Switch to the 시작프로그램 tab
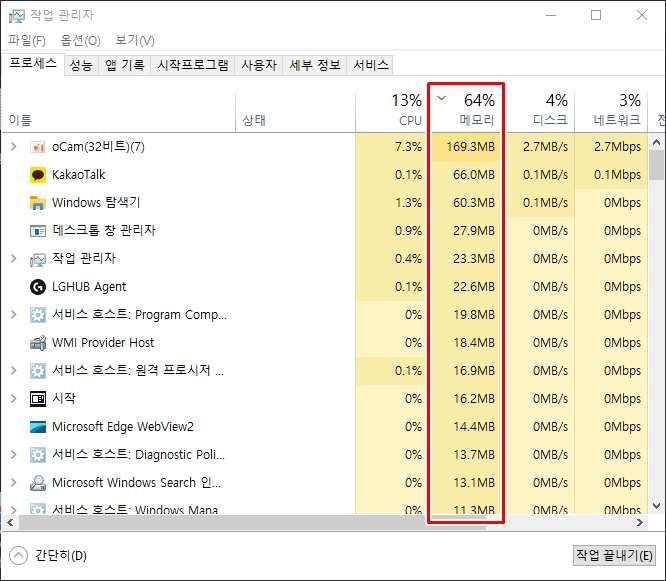 click(x=193, y=65)
